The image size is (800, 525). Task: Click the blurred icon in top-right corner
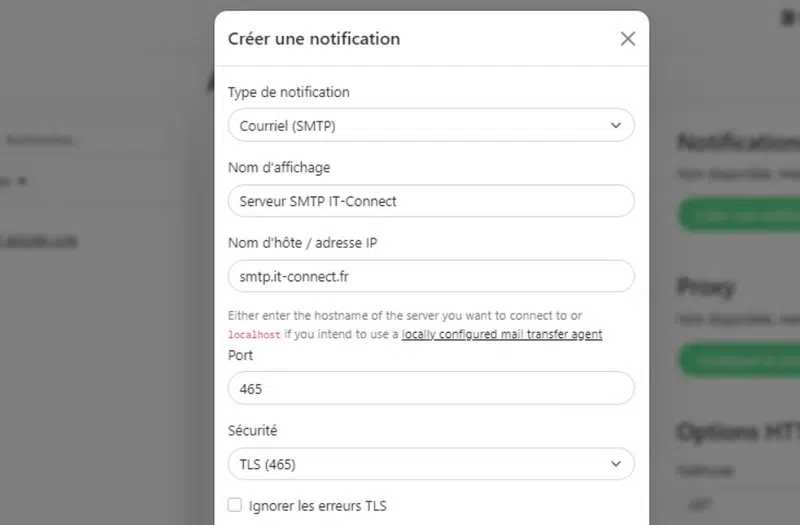coord(786,18)
